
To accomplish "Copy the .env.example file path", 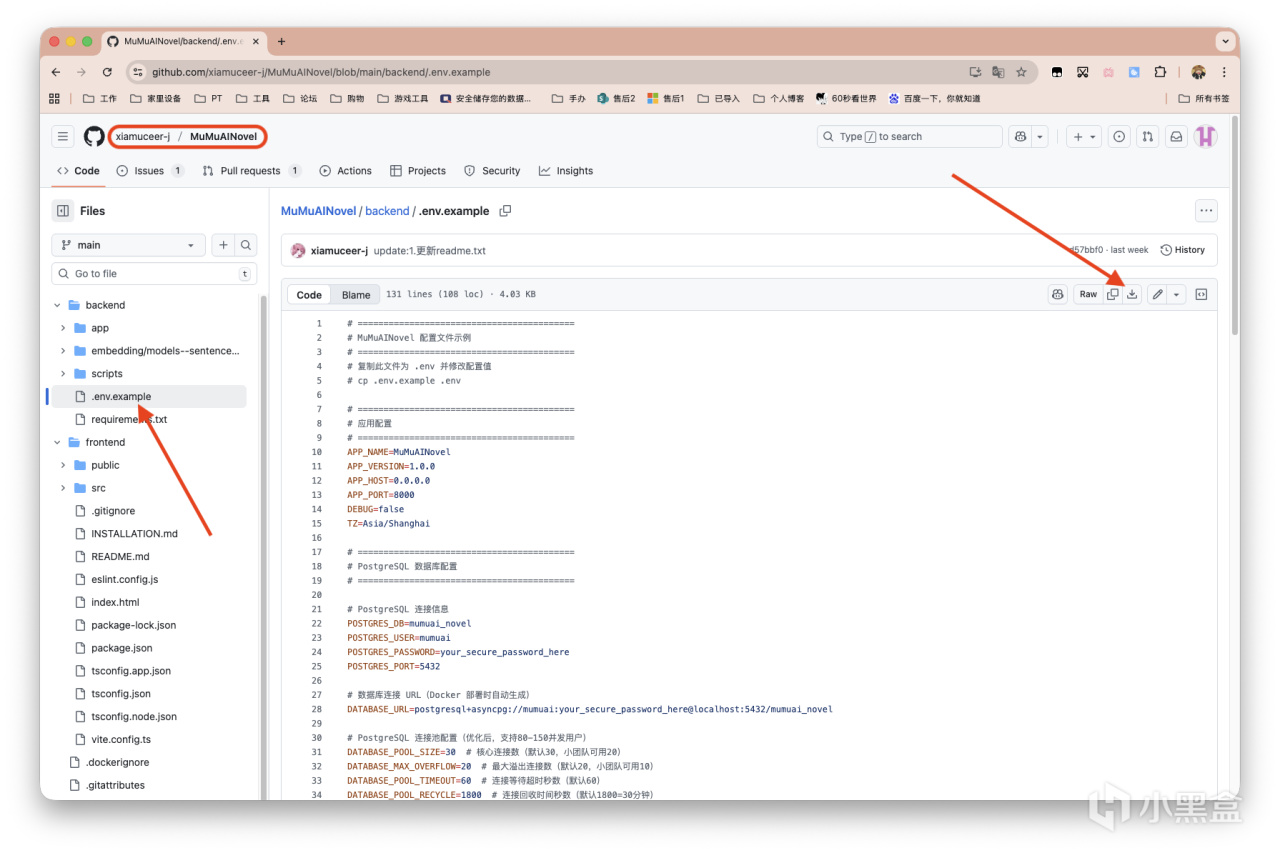I will 506,211.
